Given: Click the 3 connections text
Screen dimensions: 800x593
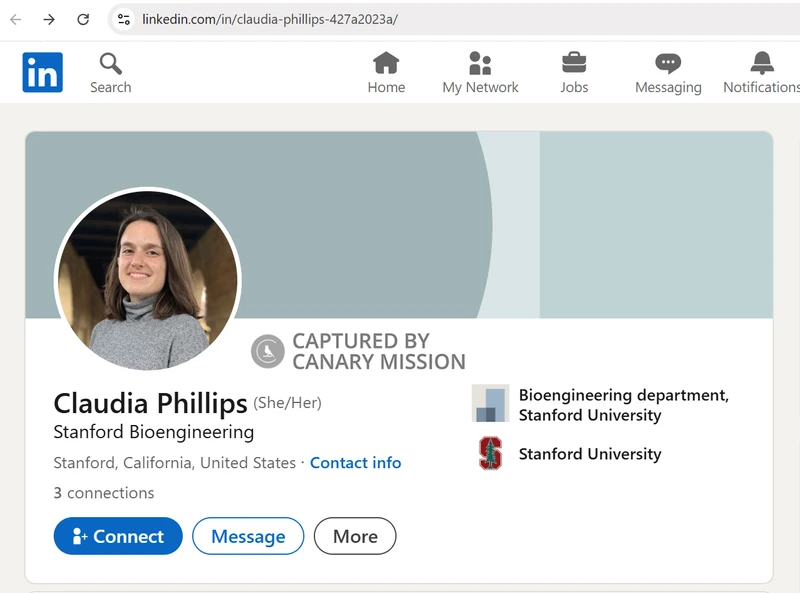Looking at the screenshot, I should coord(104,493).
